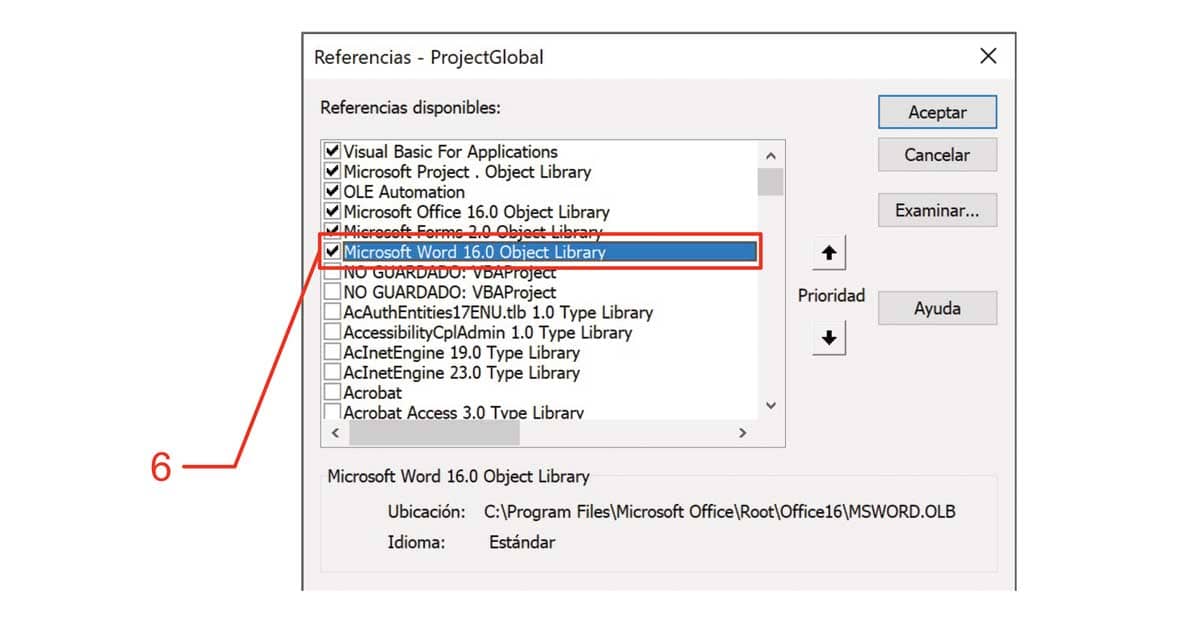The height and width of the screenshot is (630, 1200).
Task: Click the horizontal scroll left arrow
Action: [x=334, y=433]
